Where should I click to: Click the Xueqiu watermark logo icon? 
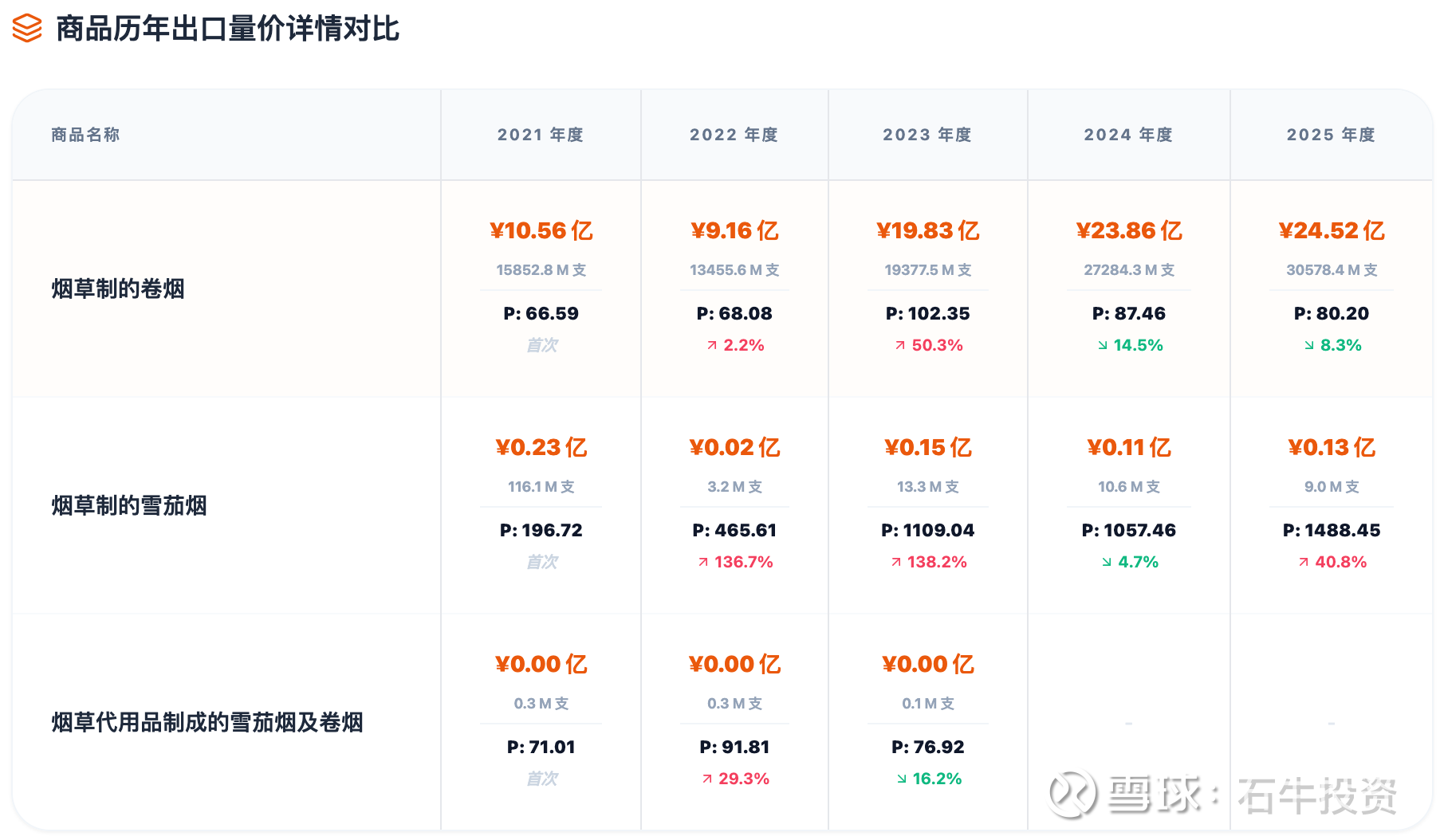click(1072, 794)
